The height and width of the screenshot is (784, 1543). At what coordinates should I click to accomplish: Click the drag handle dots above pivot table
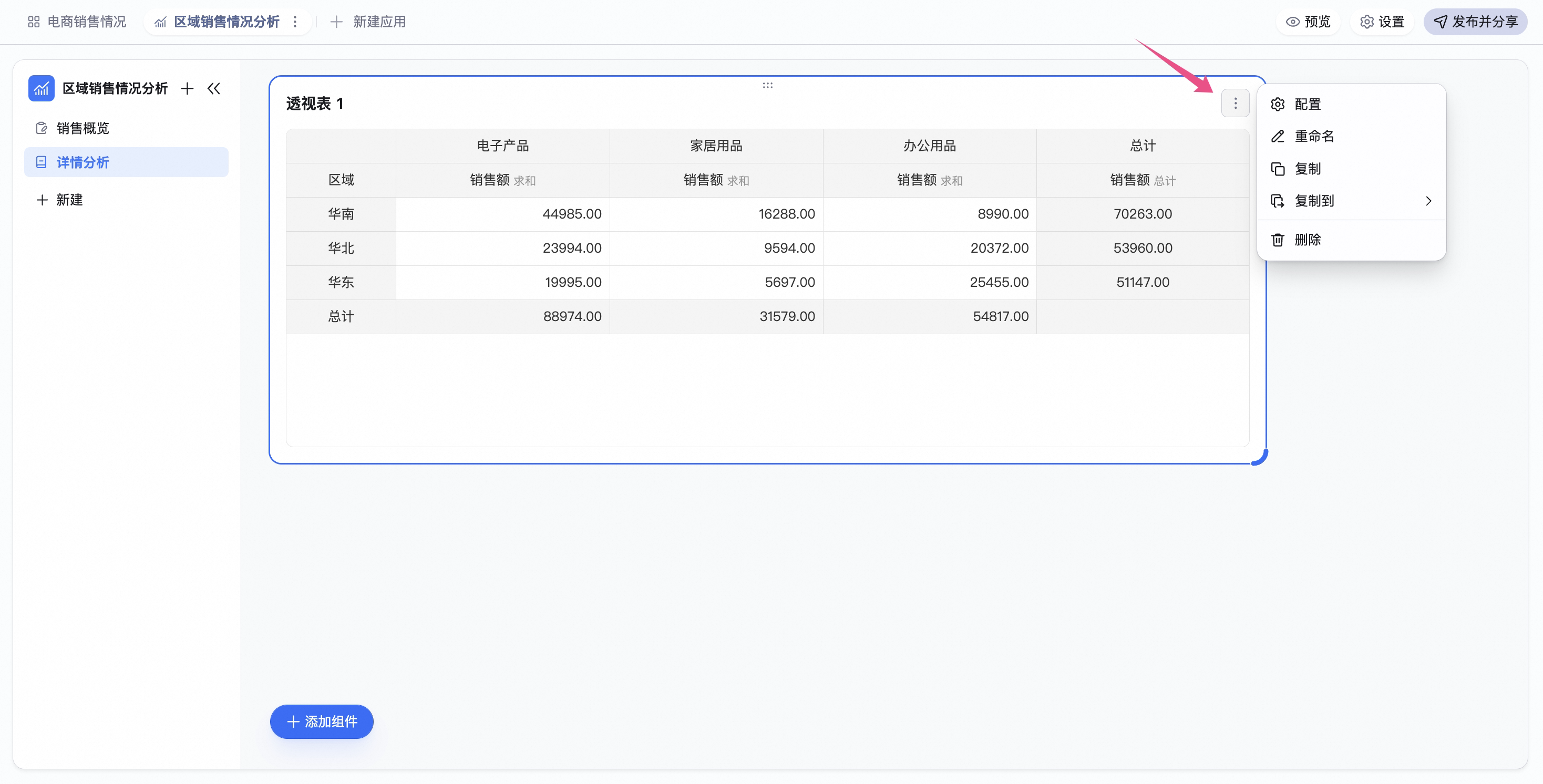(x=767, y=86)
